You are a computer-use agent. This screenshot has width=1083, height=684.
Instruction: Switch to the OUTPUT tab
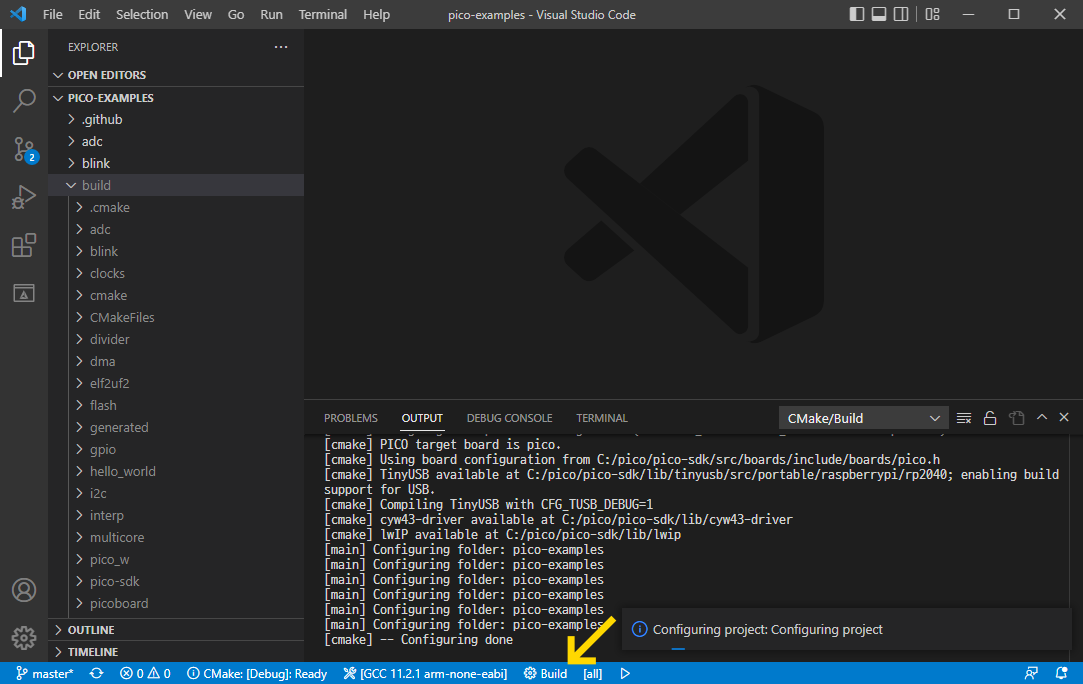click(422, 418)
